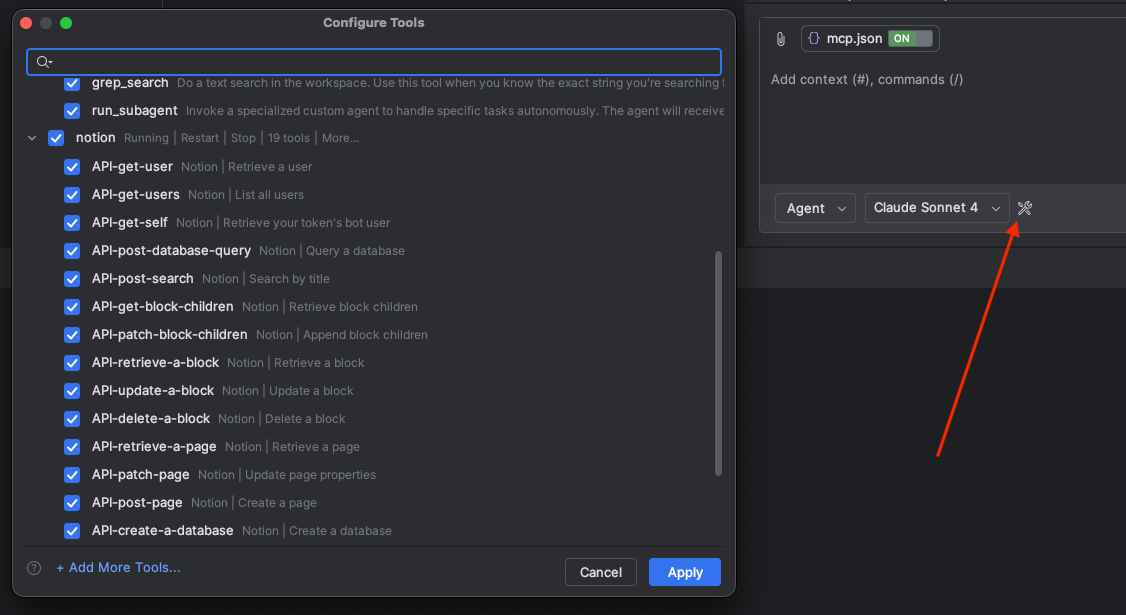Select the API-retrieve-a-block row label
This screenshot has height=615, width=1126.
[155, 363]
